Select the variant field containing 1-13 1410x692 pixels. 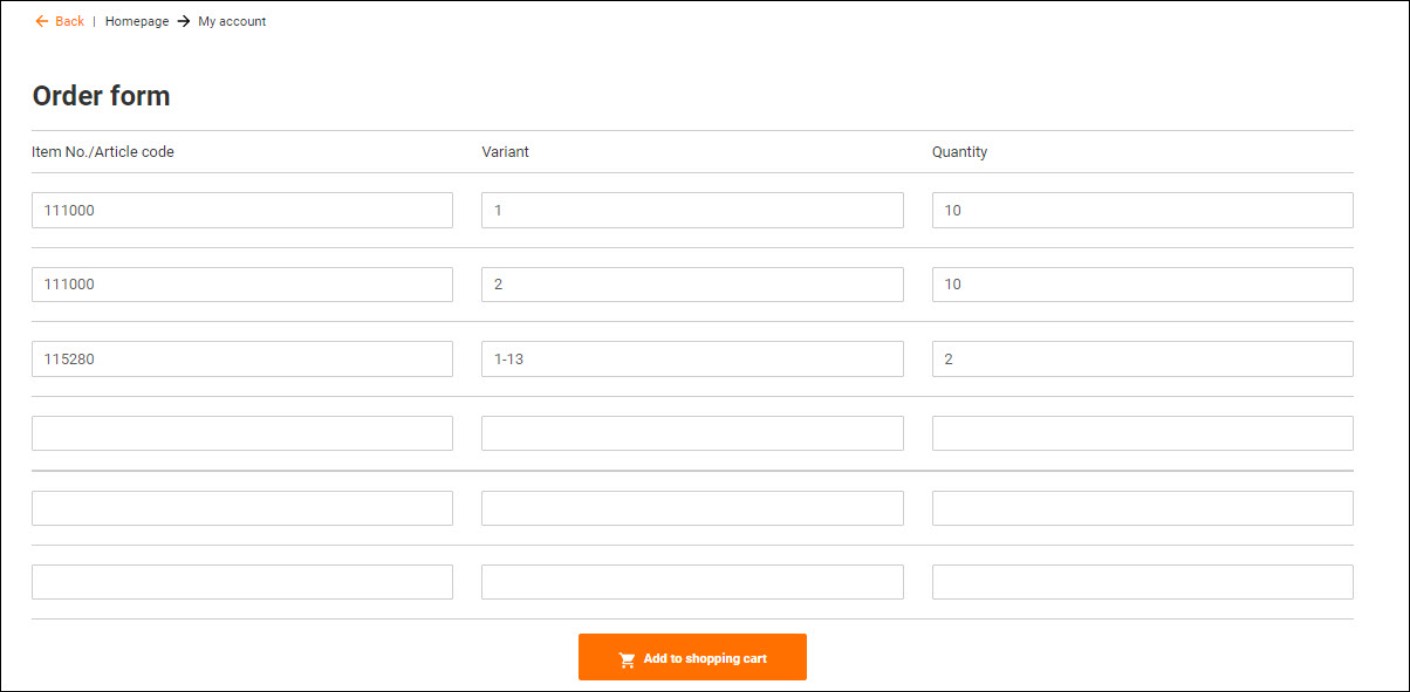(692, 359)
